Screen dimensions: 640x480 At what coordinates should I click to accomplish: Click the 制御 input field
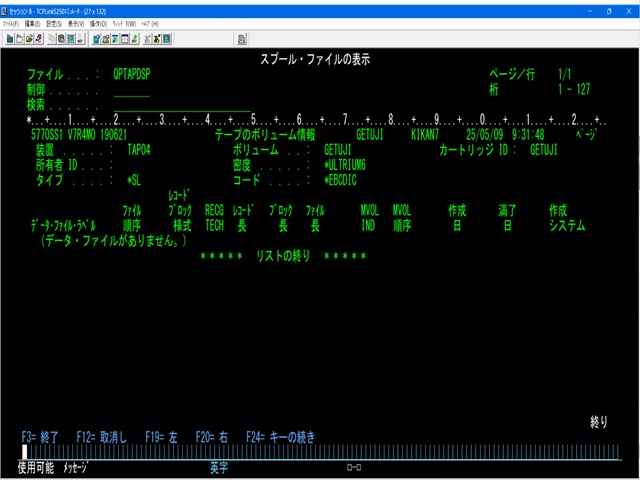(x=132, y=89)
